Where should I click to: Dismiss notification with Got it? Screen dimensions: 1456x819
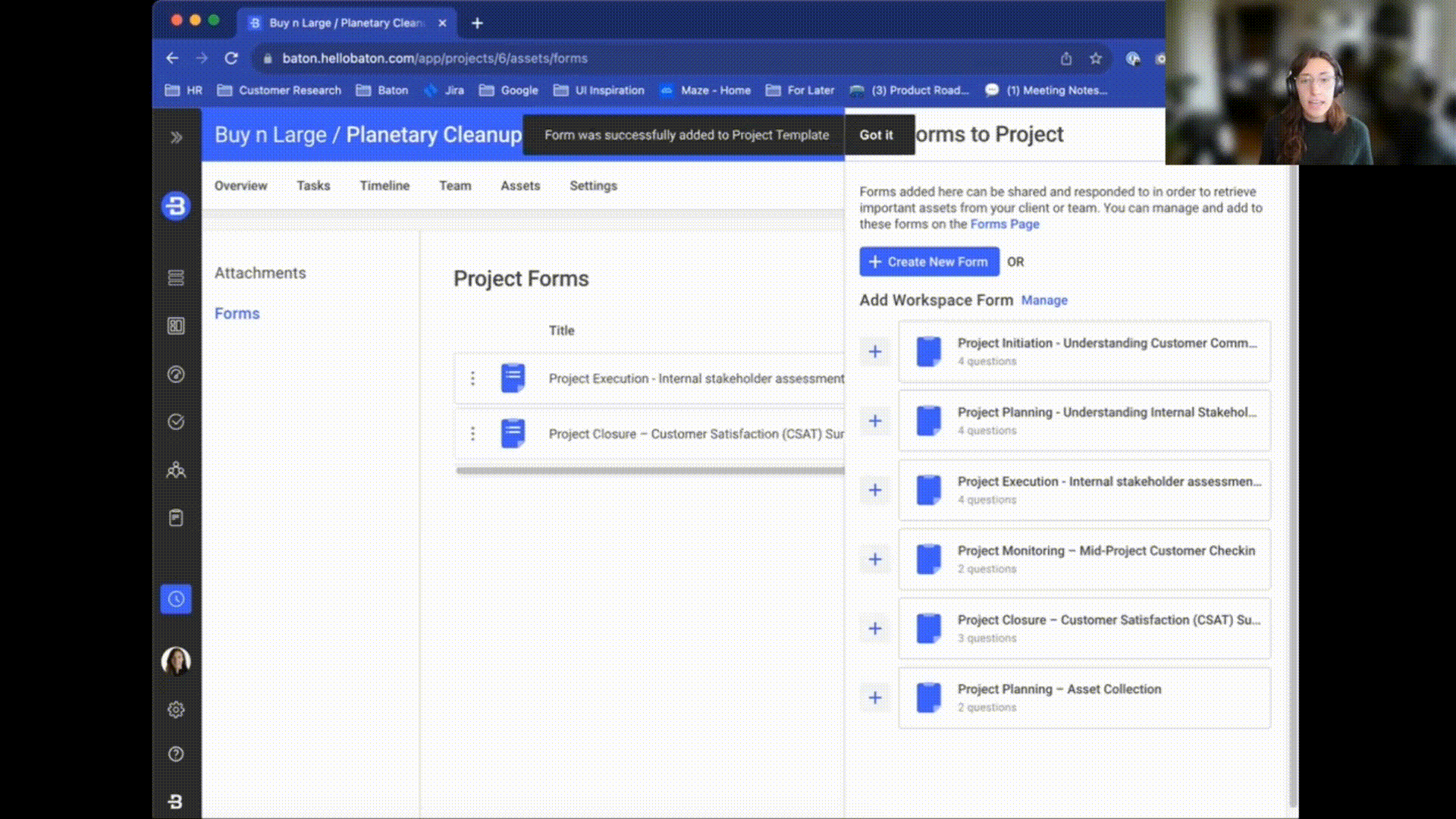876,135
